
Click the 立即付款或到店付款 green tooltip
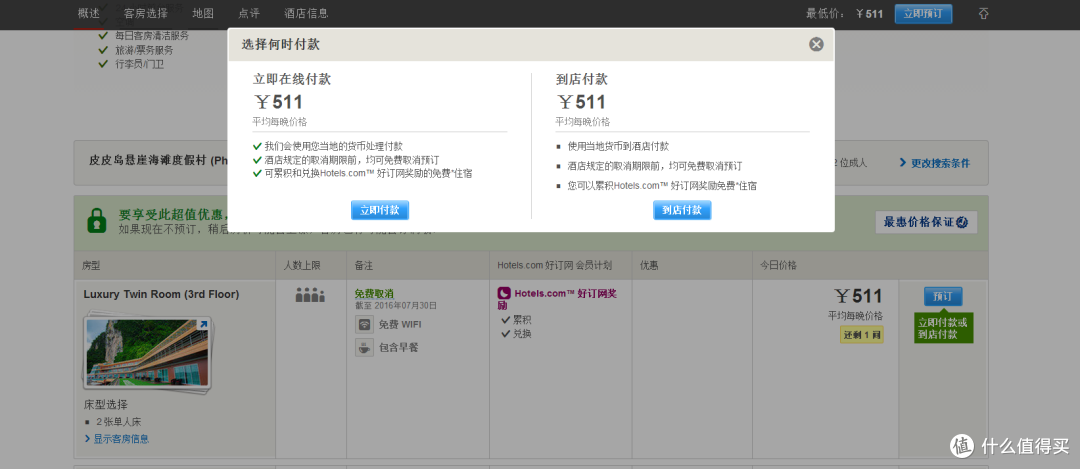943,329
